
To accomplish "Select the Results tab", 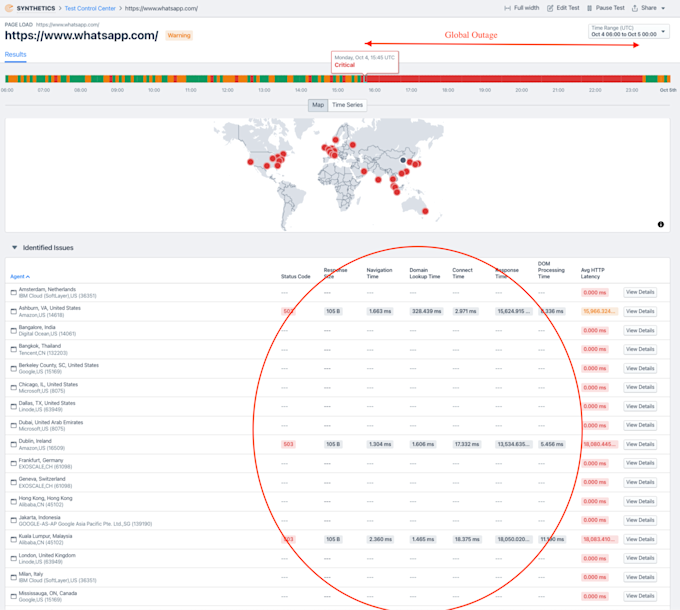I will pyautogui.click(x=16, y=54).
